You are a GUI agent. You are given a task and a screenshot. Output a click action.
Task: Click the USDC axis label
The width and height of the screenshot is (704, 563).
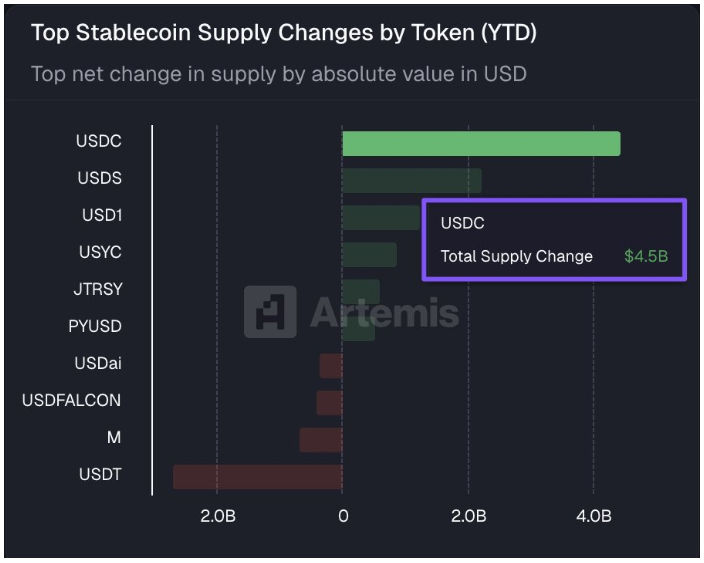pos(98,141)
